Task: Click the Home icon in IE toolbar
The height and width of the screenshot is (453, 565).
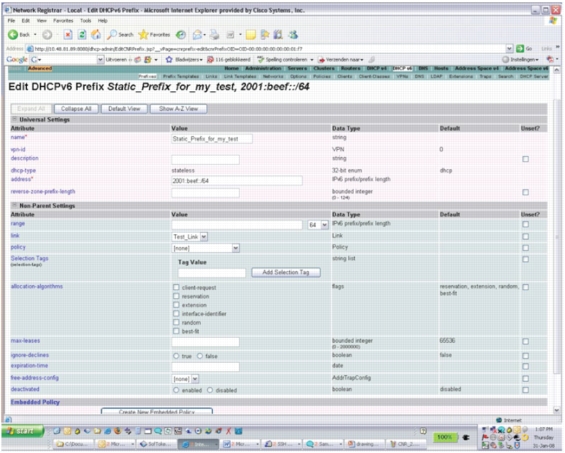Action: (x=96, y=35)
